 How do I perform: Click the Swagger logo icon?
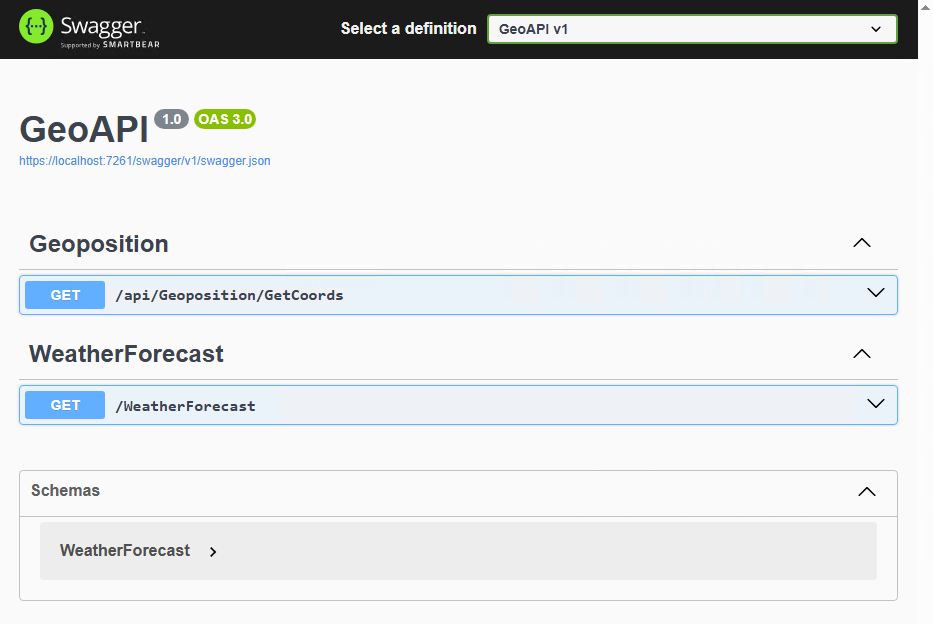pyautogui.click(x=35, y=27)
